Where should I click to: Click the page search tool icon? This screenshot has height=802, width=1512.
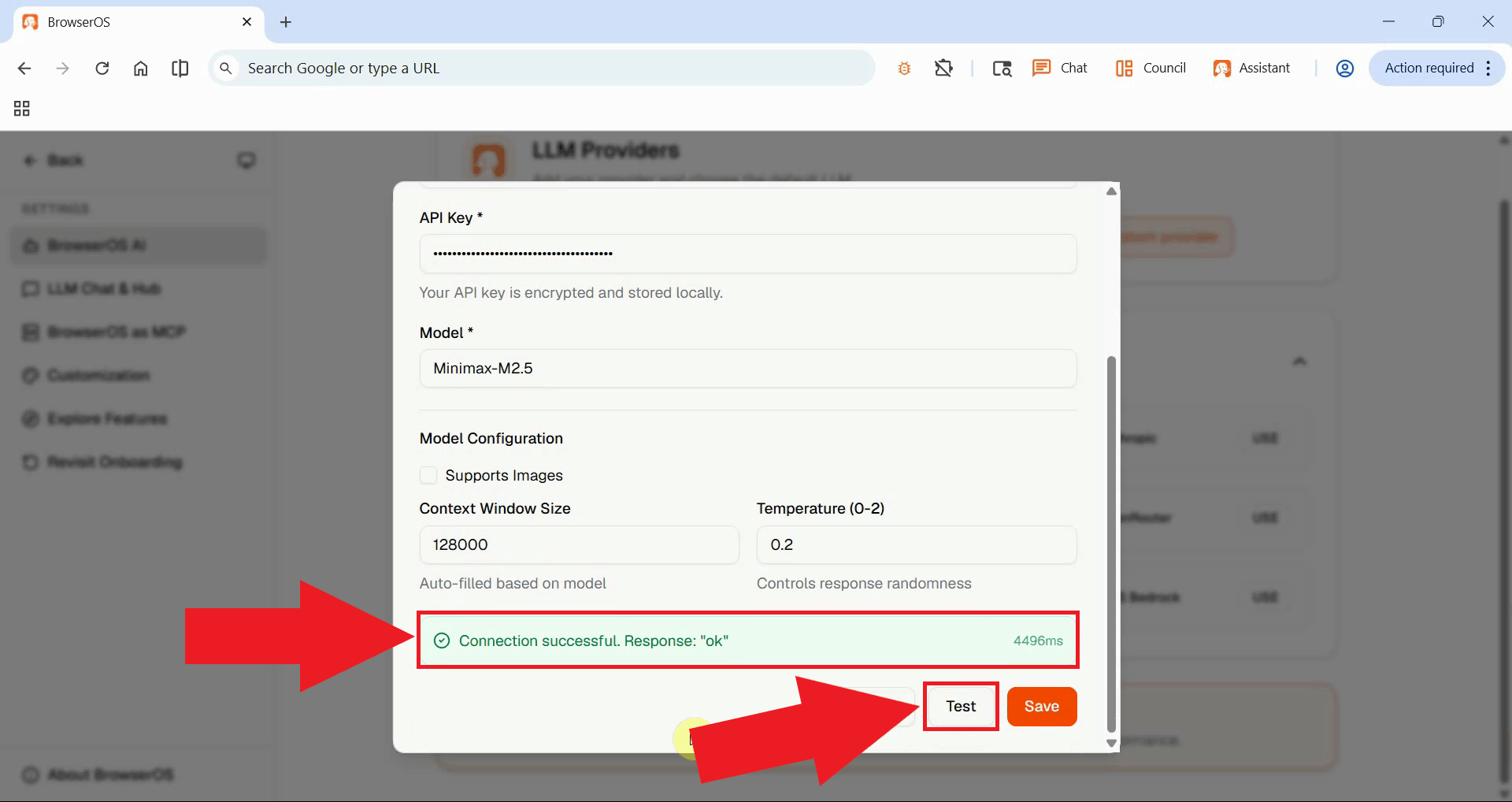click(1002, 69)
